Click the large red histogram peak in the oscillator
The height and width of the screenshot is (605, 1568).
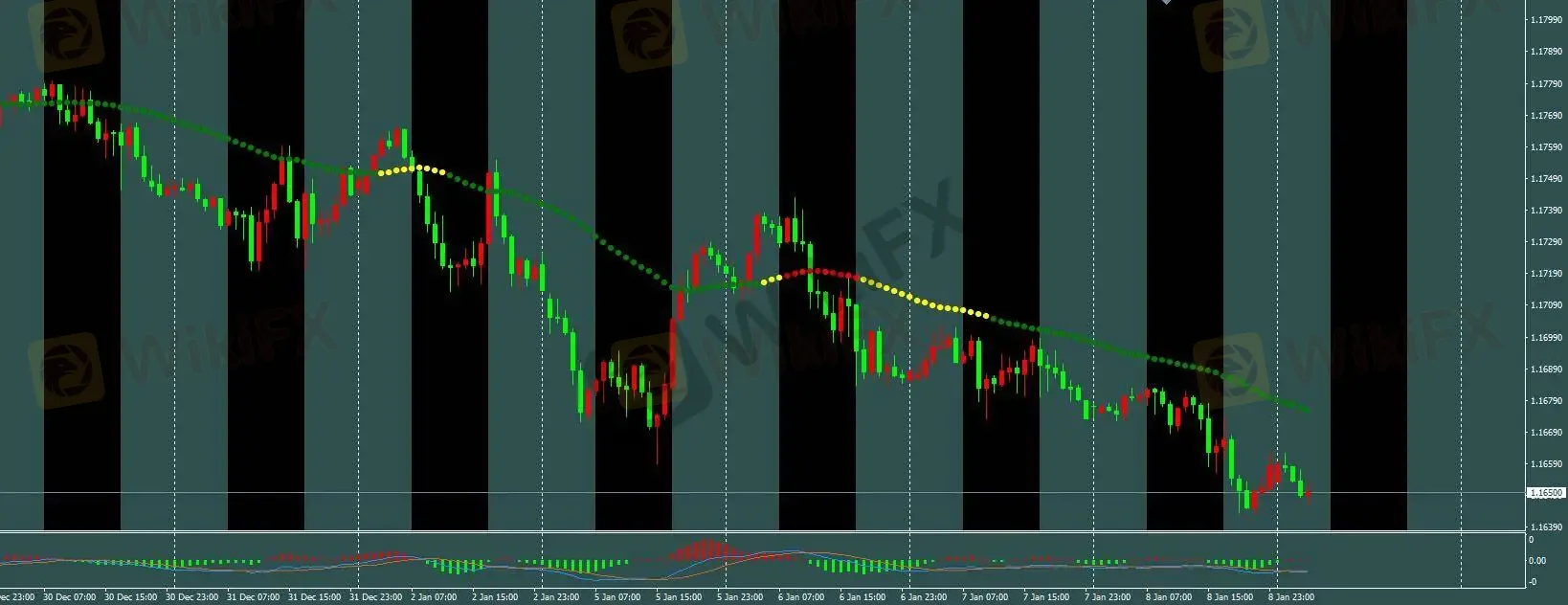pos(706,550)
